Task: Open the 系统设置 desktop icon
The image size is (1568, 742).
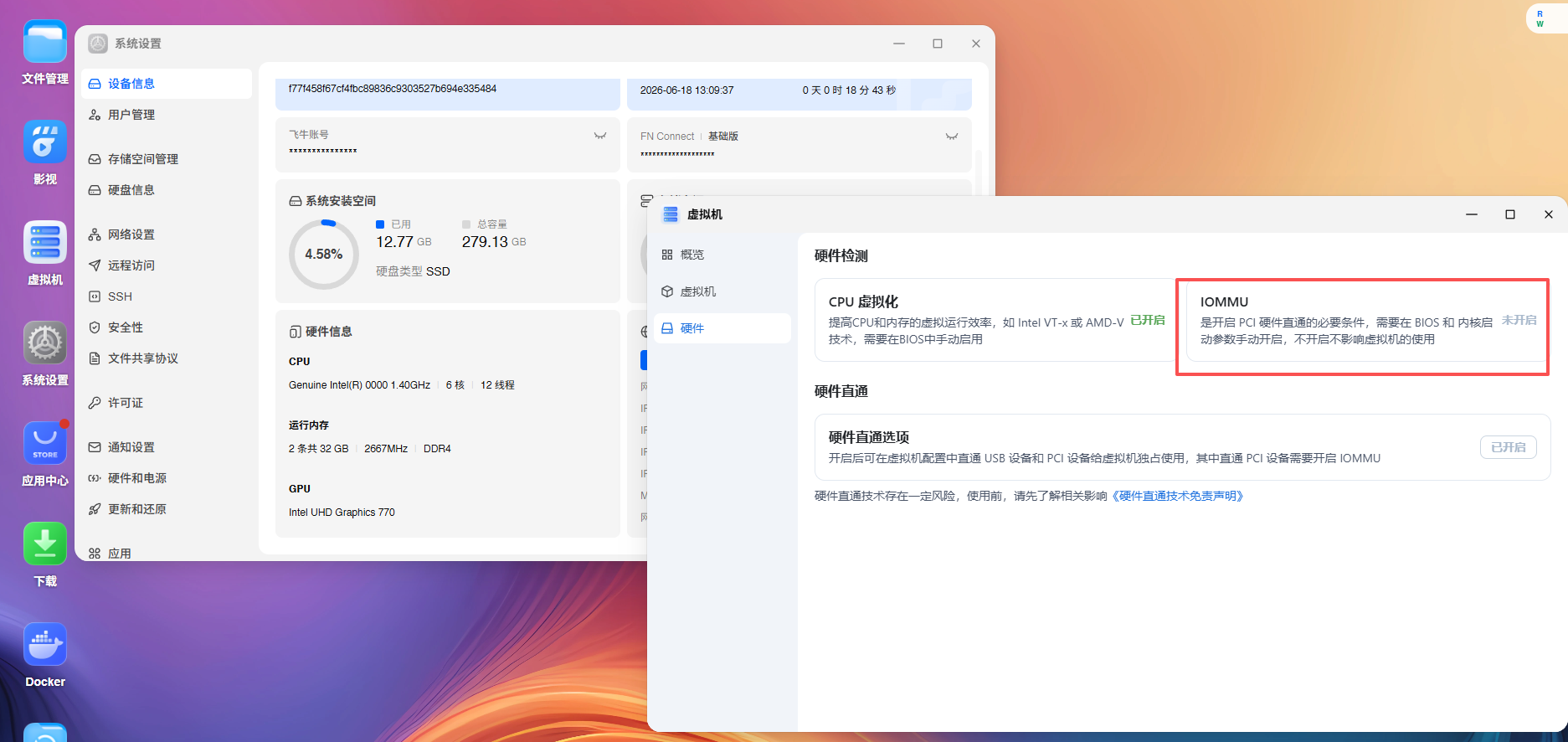Action: (45, 343)
